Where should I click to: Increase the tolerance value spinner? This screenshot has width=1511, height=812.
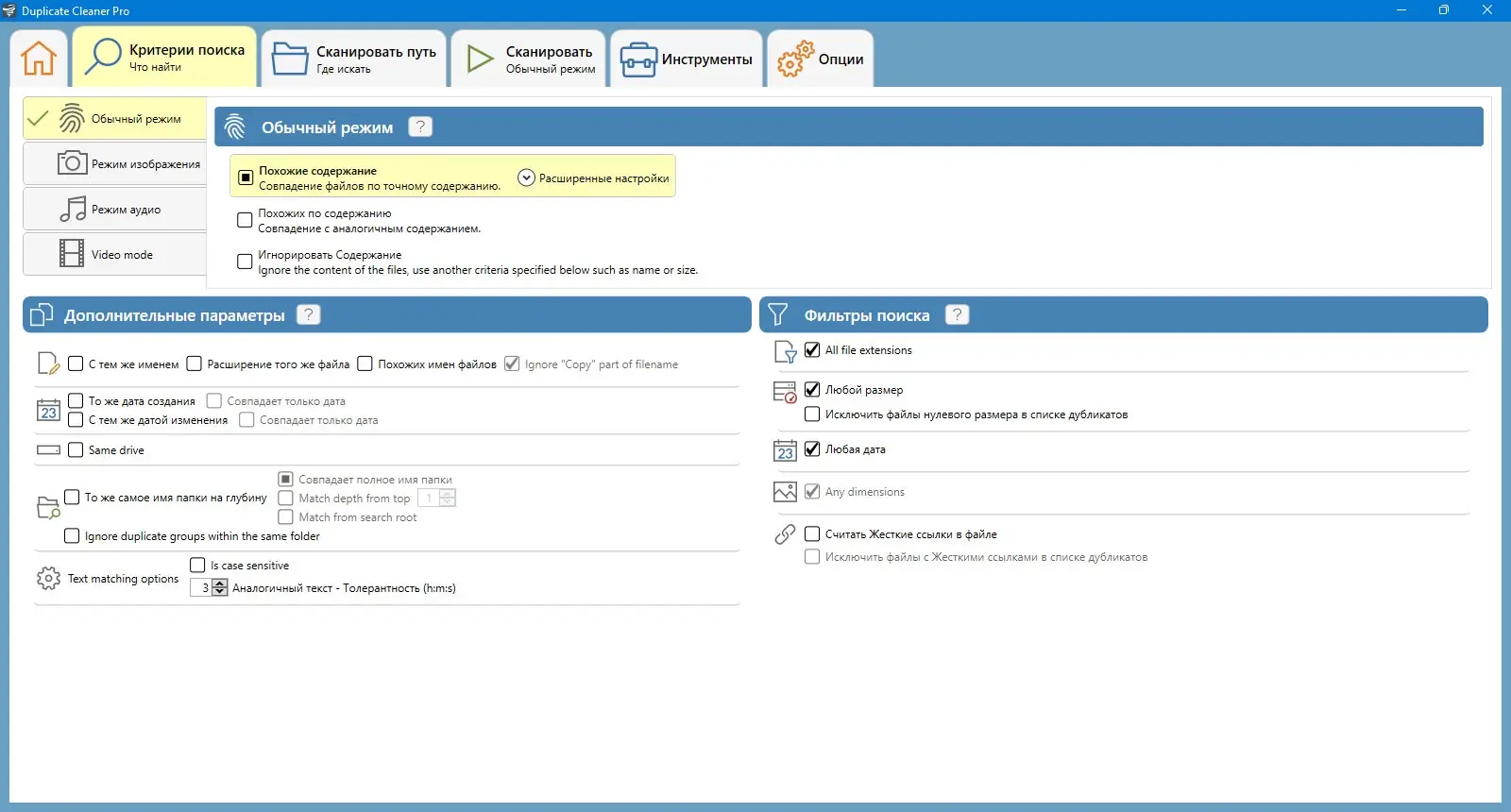pos(220,584)
